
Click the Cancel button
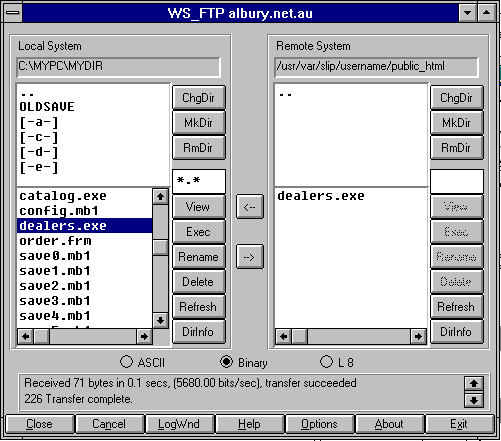pyautogui.click(x=110, y=424)
